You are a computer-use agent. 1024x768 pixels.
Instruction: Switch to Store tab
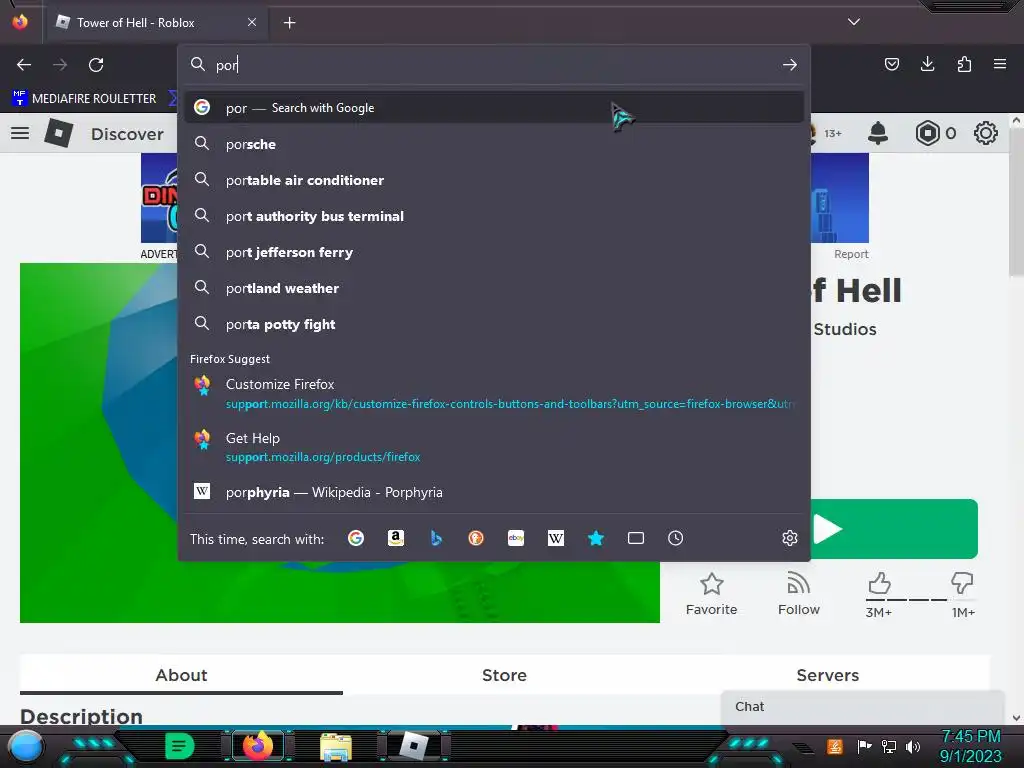click(504, 675)
